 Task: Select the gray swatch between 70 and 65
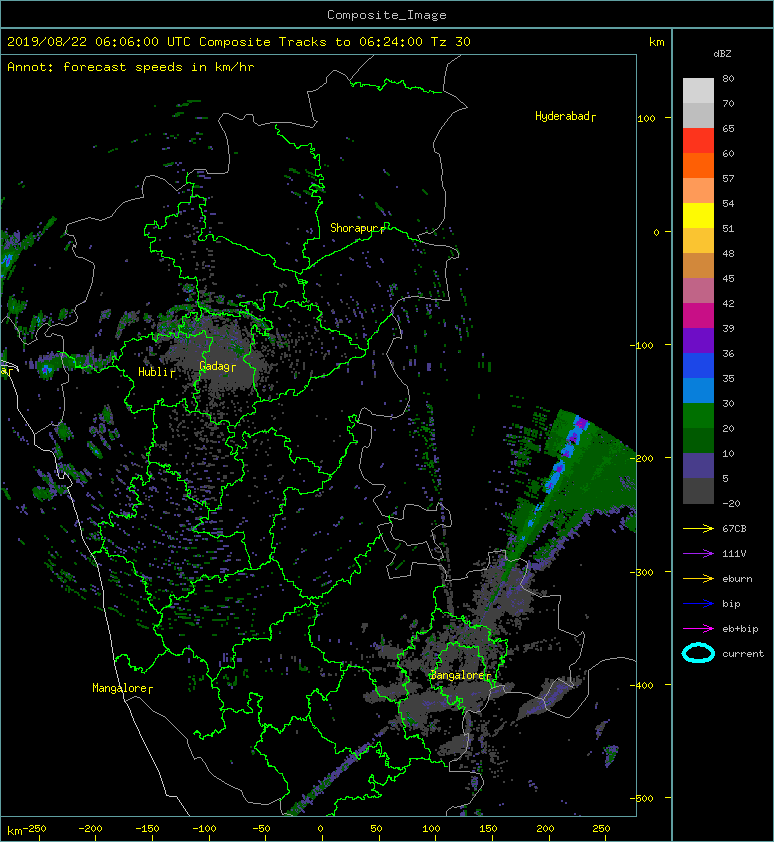pos(698,115)
